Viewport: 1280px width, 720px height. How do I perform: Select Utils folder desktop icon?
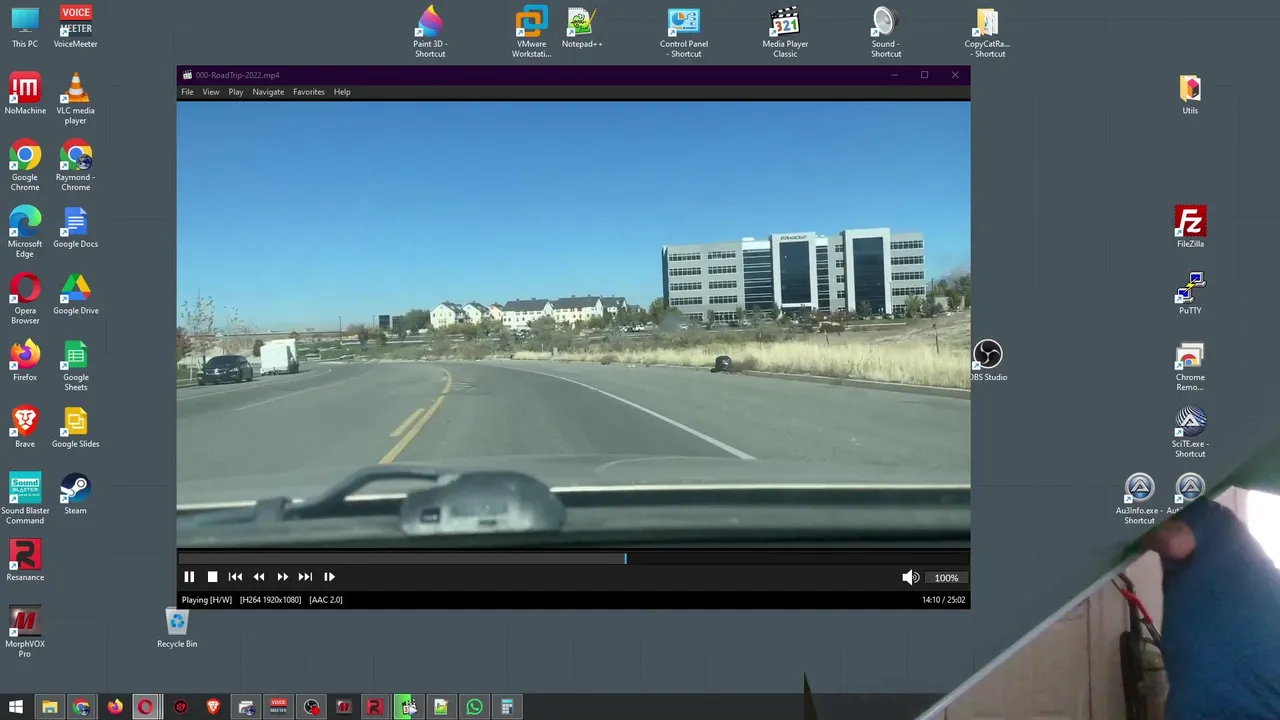[1190, 94]
